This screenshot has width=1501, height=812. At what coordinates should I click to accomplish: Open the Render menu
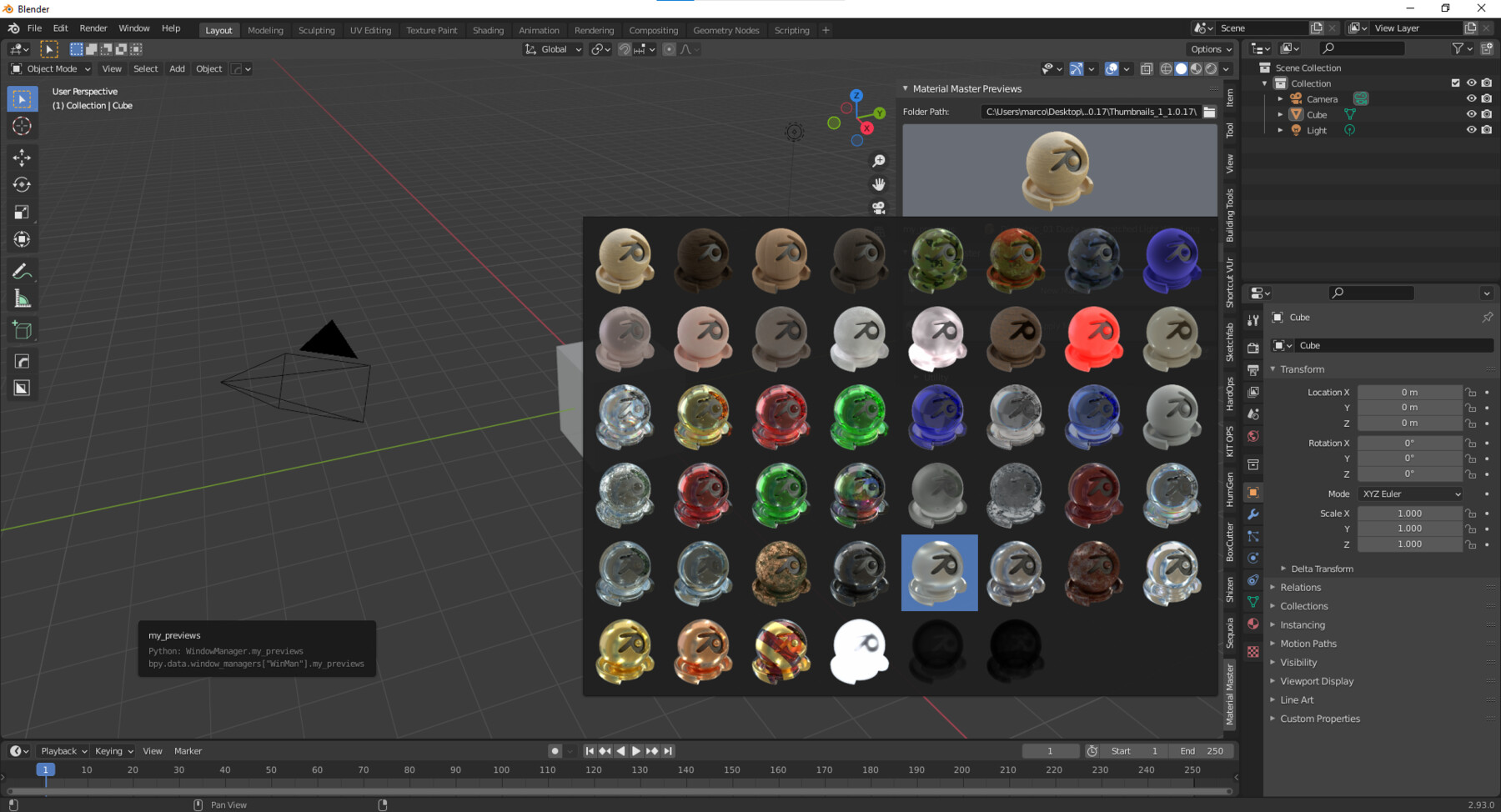(93, 28)
